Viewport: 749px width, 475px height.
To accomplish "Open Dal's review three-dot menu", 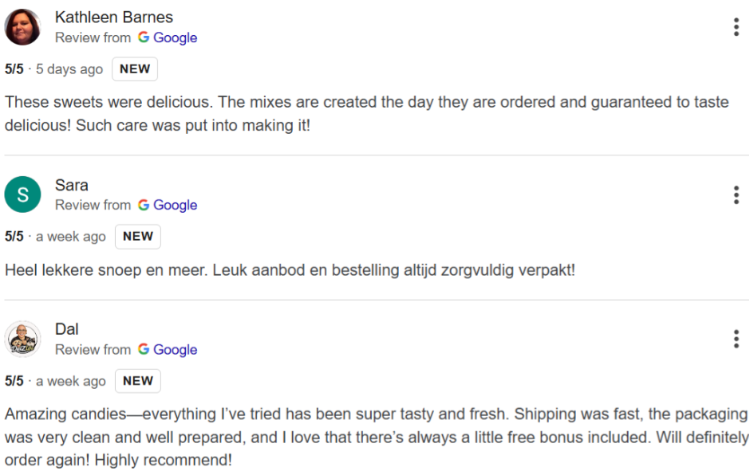I will (x=736, y=339).
